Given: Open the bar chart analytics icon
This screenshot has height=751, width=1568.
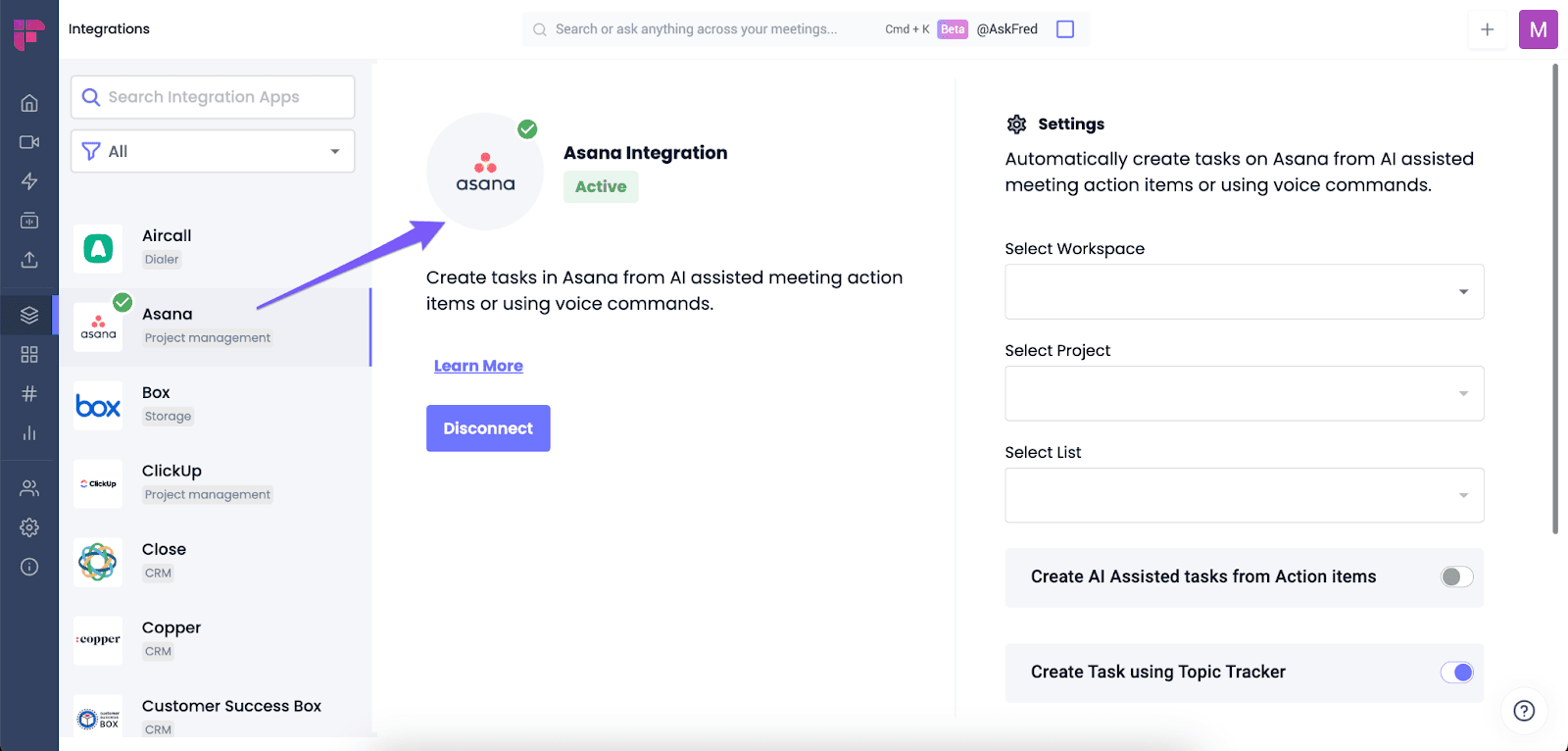Looking at the screenshot, I should 29,432.
